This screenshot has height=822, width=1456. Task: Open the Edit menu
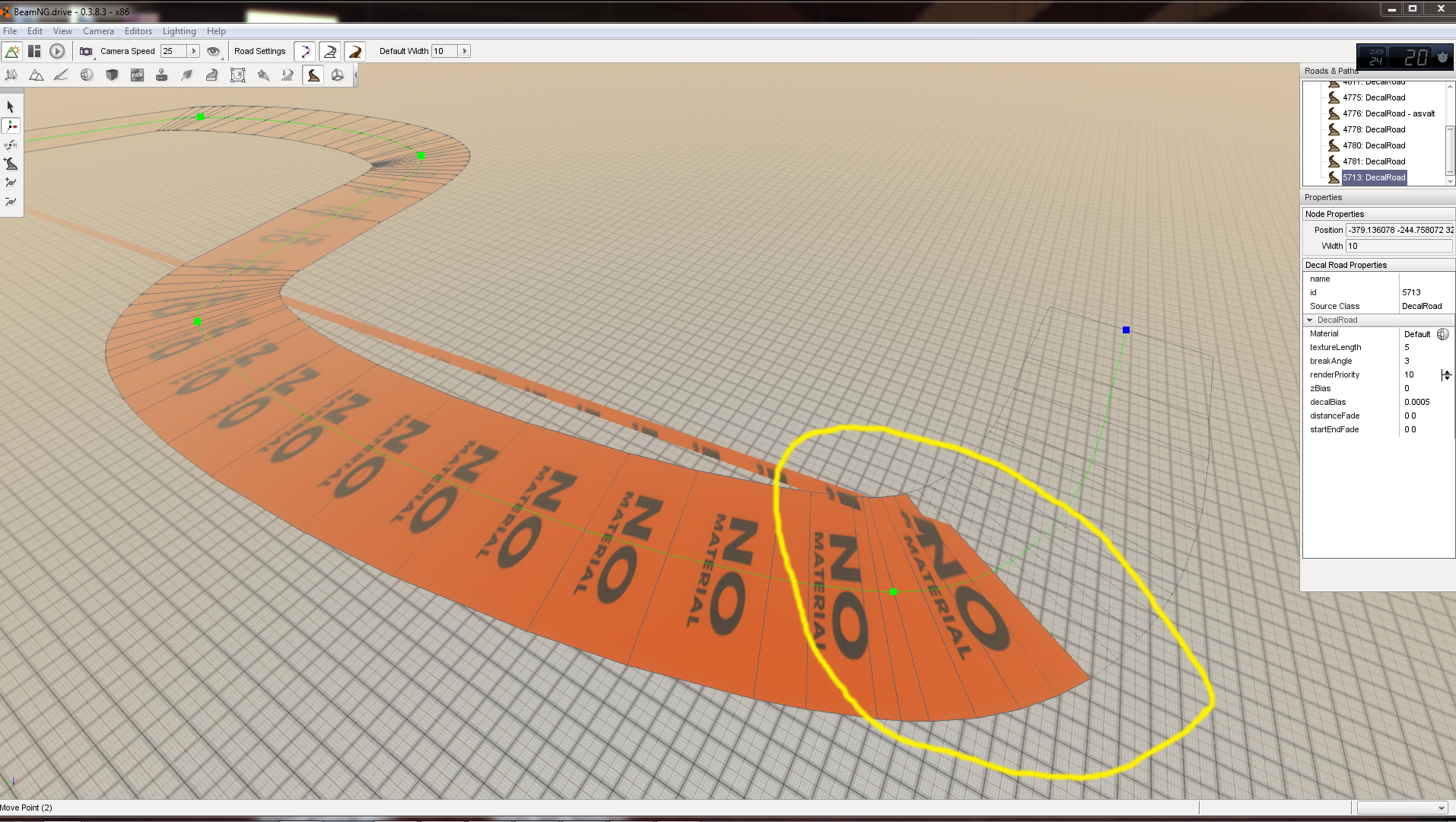[35, 31]
